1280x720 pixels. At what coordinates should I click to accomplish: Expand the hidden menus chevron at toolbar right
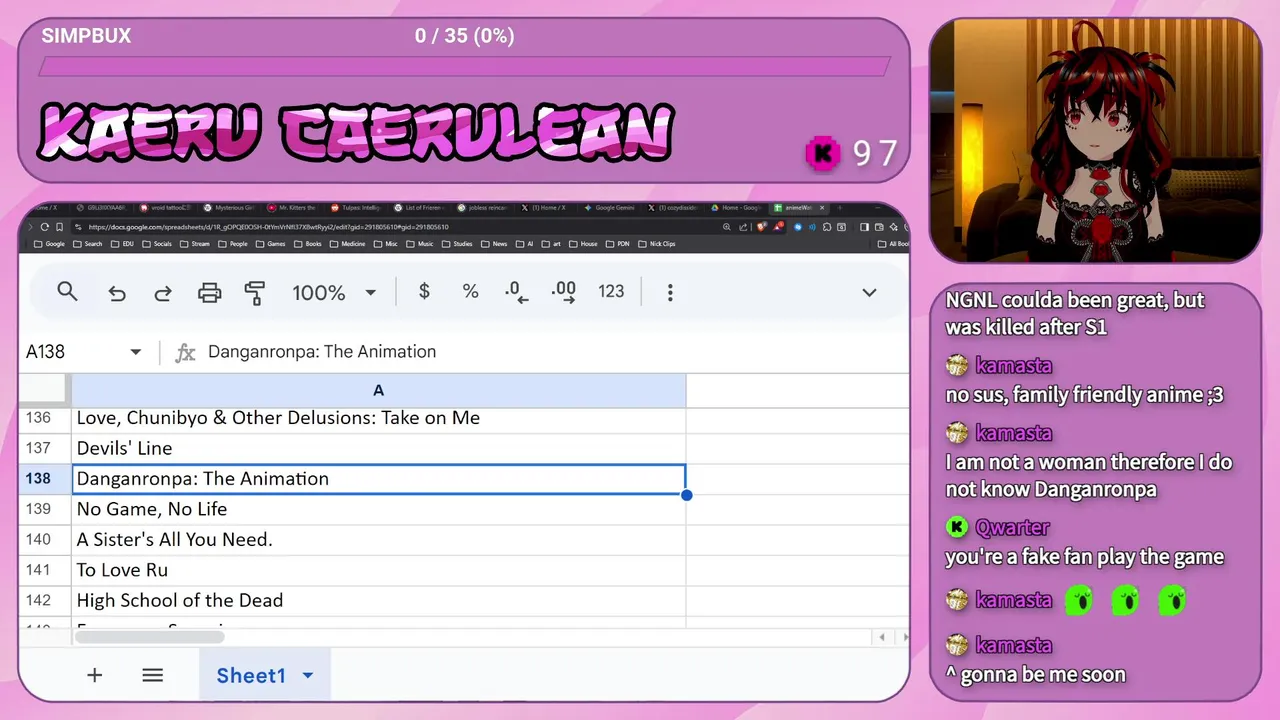[x=869, y=292]
